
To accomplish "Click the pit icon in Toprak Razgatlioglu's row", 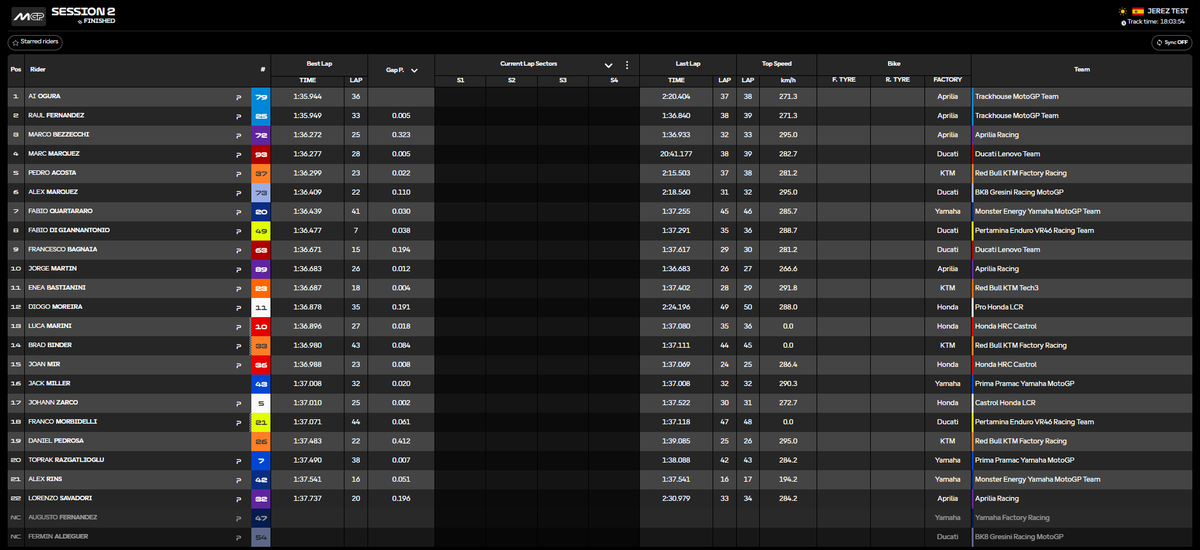I will tap(238, 460).
